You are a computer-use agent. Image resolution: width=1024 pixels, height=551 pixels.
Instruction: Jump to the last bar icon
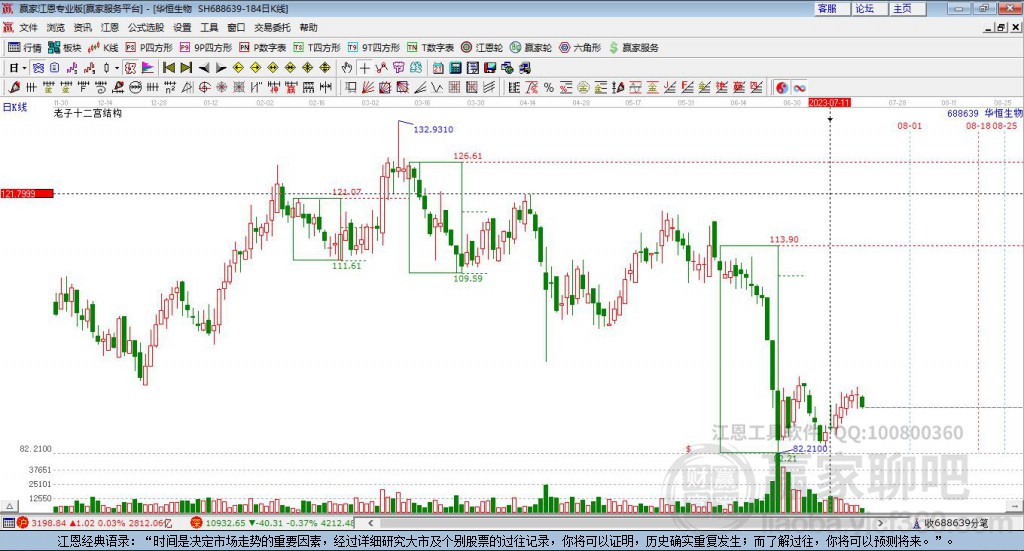pos(186,68)
